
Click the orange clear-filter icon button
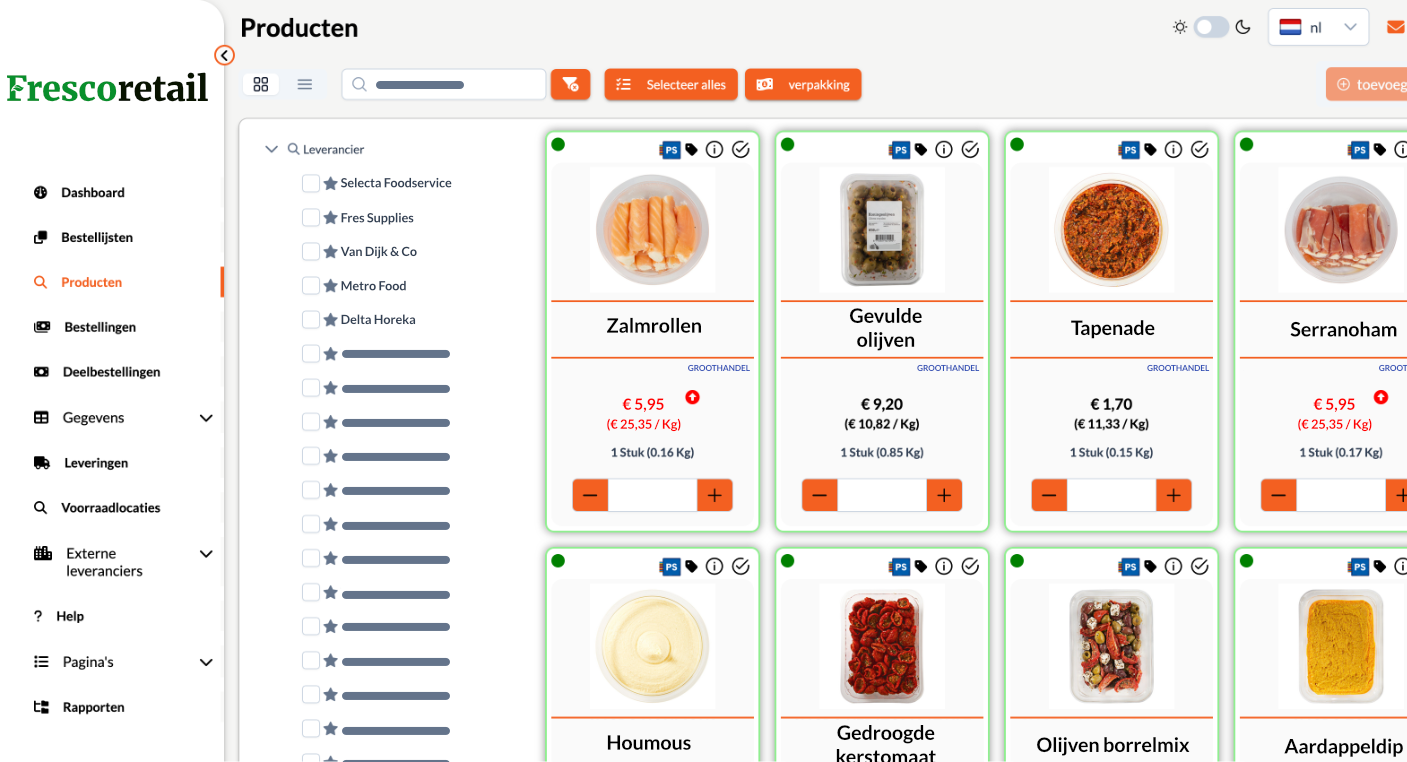570,85
